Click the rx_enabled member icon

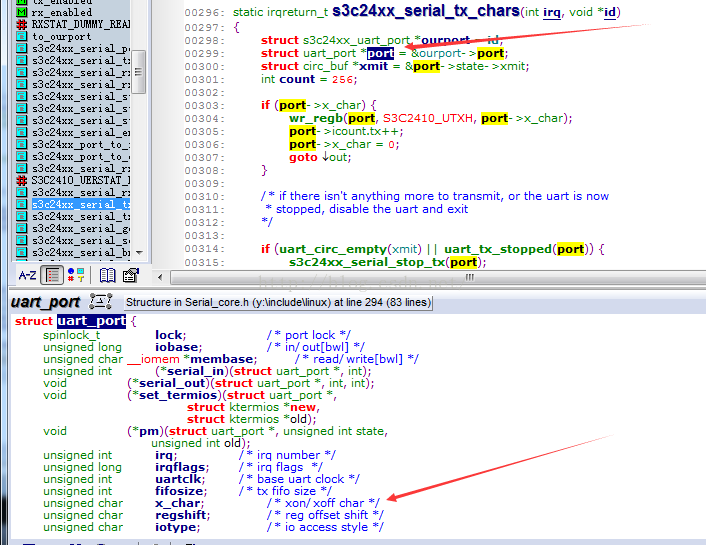tap(21, 11)
